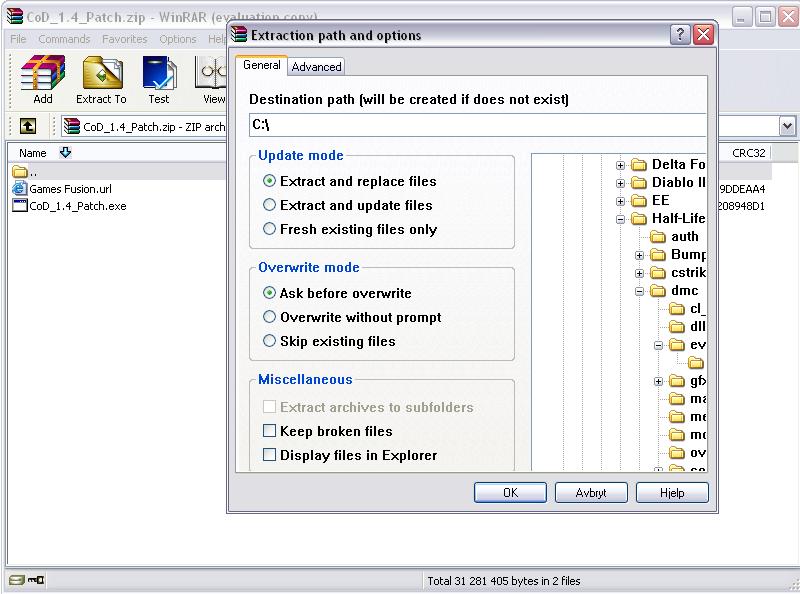Select the Half-Life folder icon
Screen dimensions: 800x594
pyautogui.click(x=639, y=218)
